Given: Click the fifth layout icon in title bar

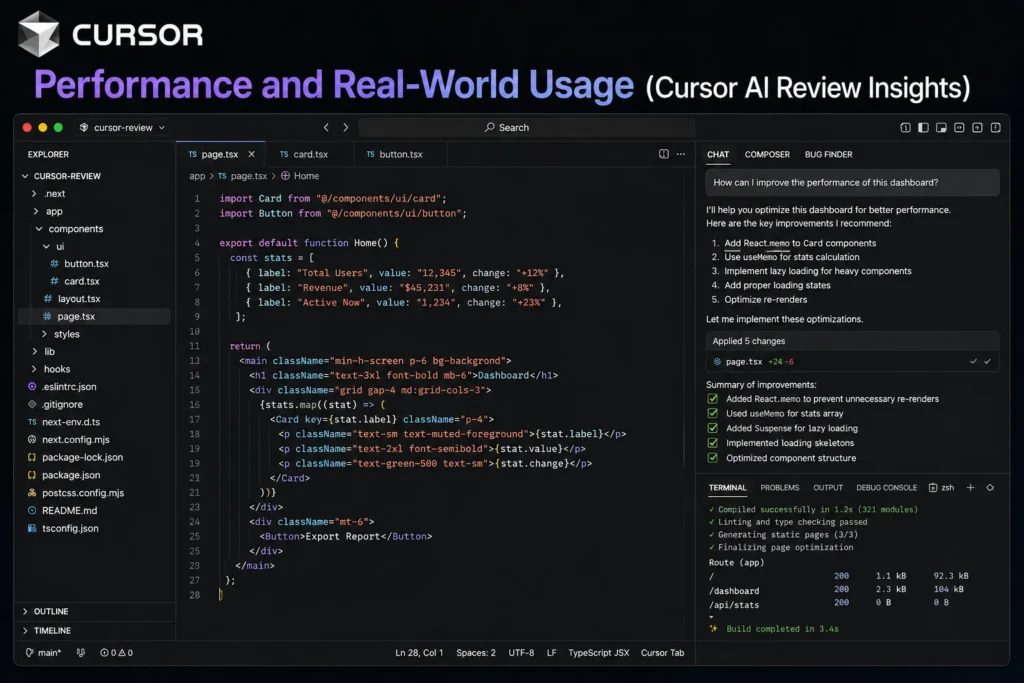Looking at the screenshot, I should (x=977, y=127).
